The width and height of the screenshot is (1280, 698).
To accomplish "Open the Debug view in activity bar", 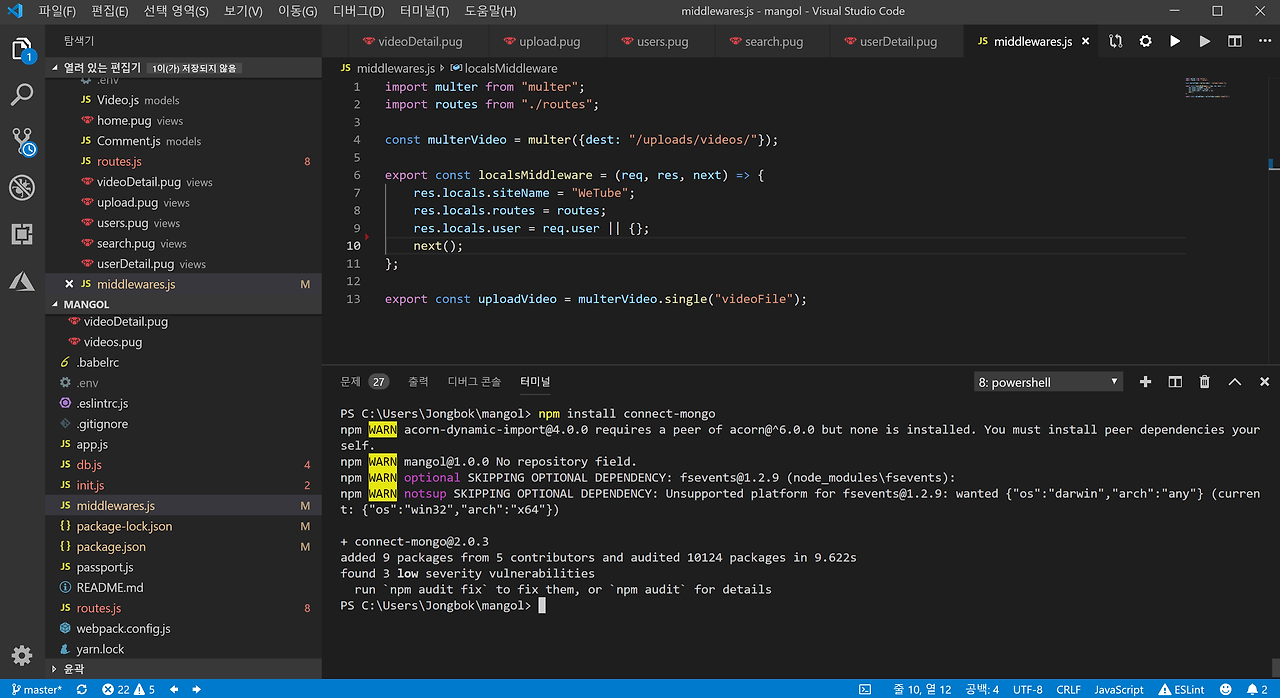I will pos(22,187).
